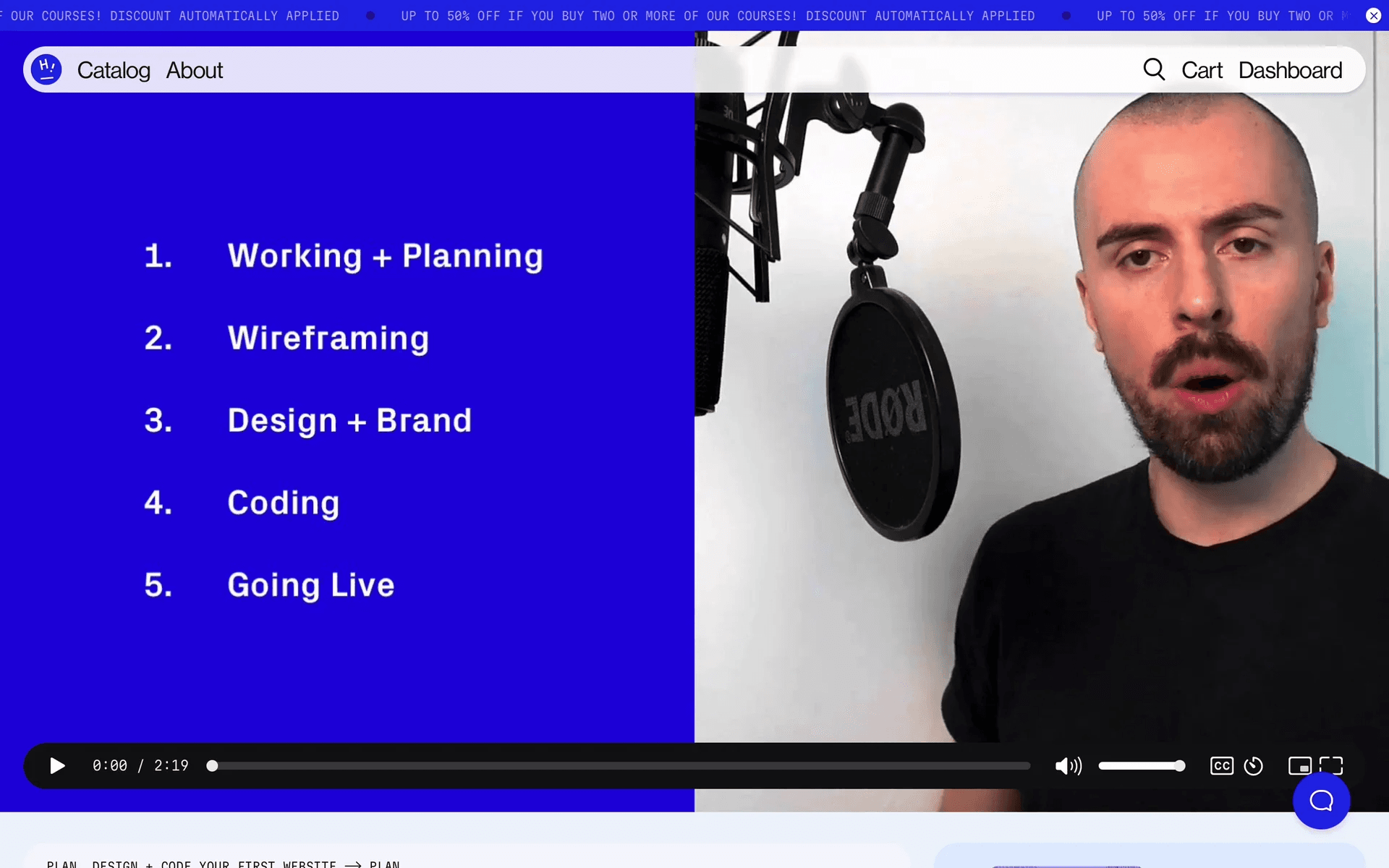Click the discount banner text
The image size is (1389, 868).
718,16
